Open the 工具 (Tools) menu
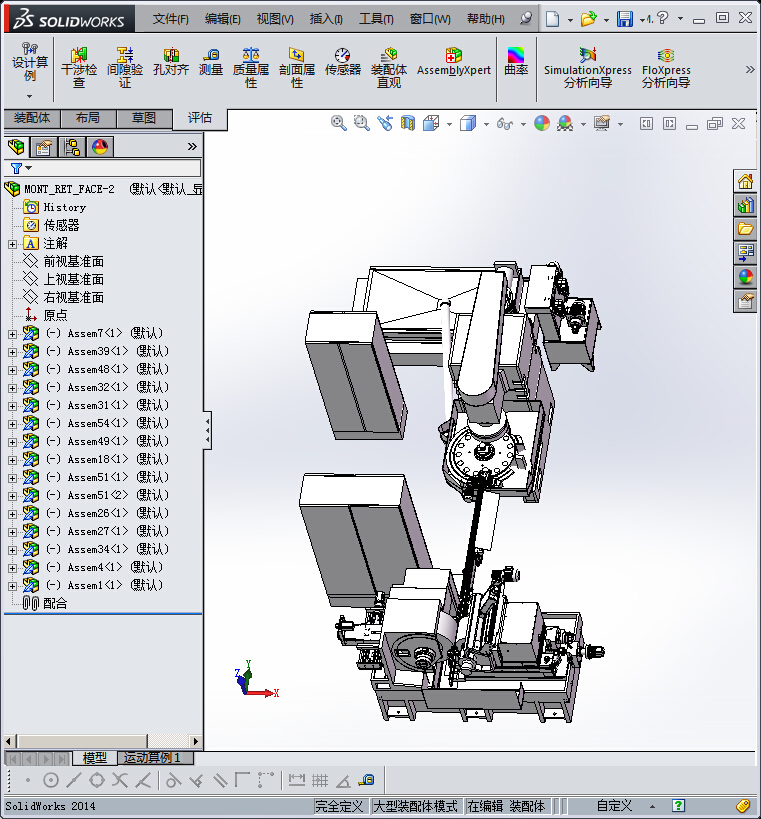Screen dimensions: 761x819 click(x=376, y=19)
